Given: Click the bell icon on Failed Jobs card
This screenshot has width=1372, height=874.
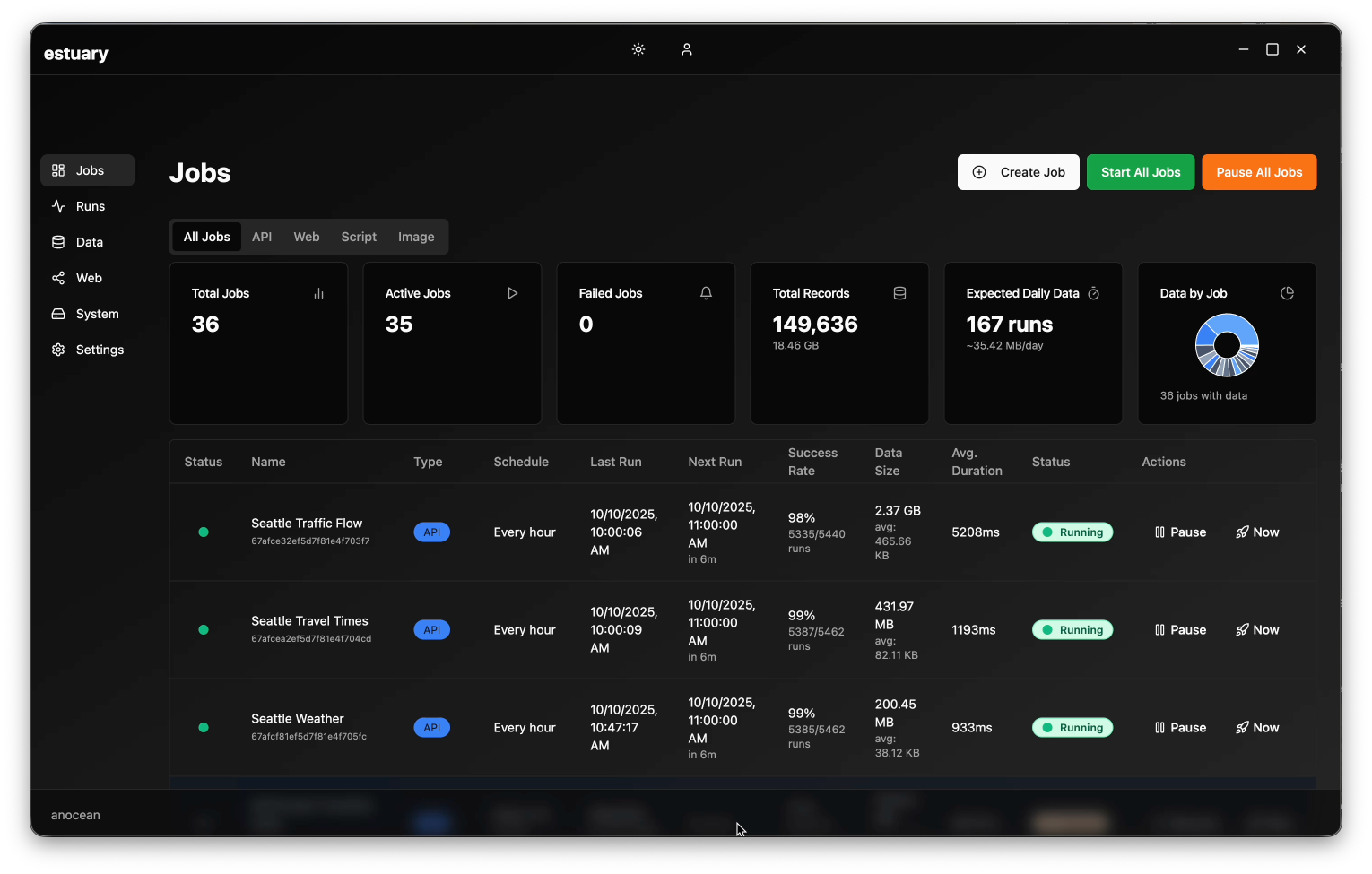Looking at the screenshot, I should [x=706, y=292].
